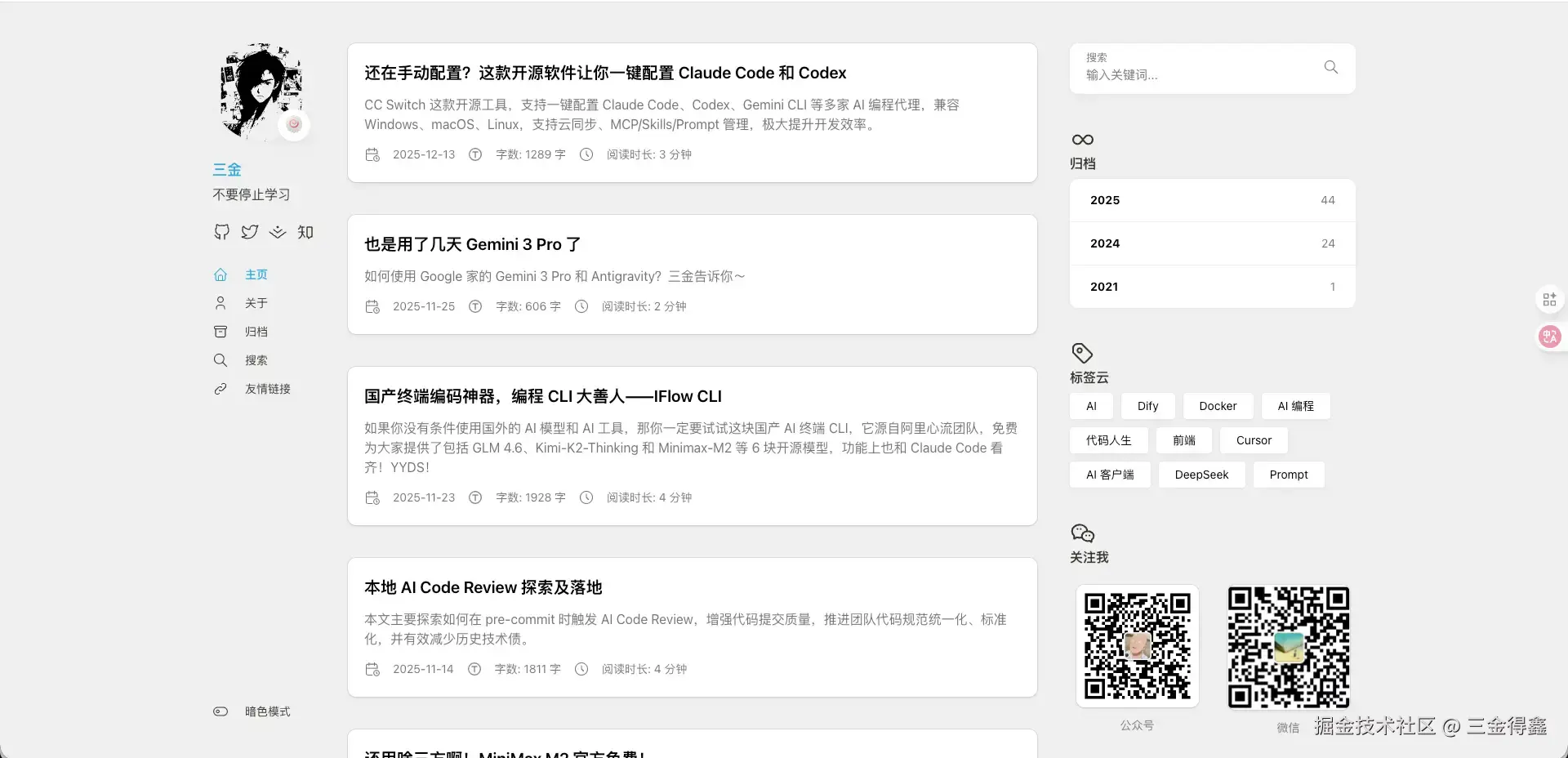Open article about Claude Code 和 Codex configuration
The image size is (1568, 758).
click(x=605, y=73)
